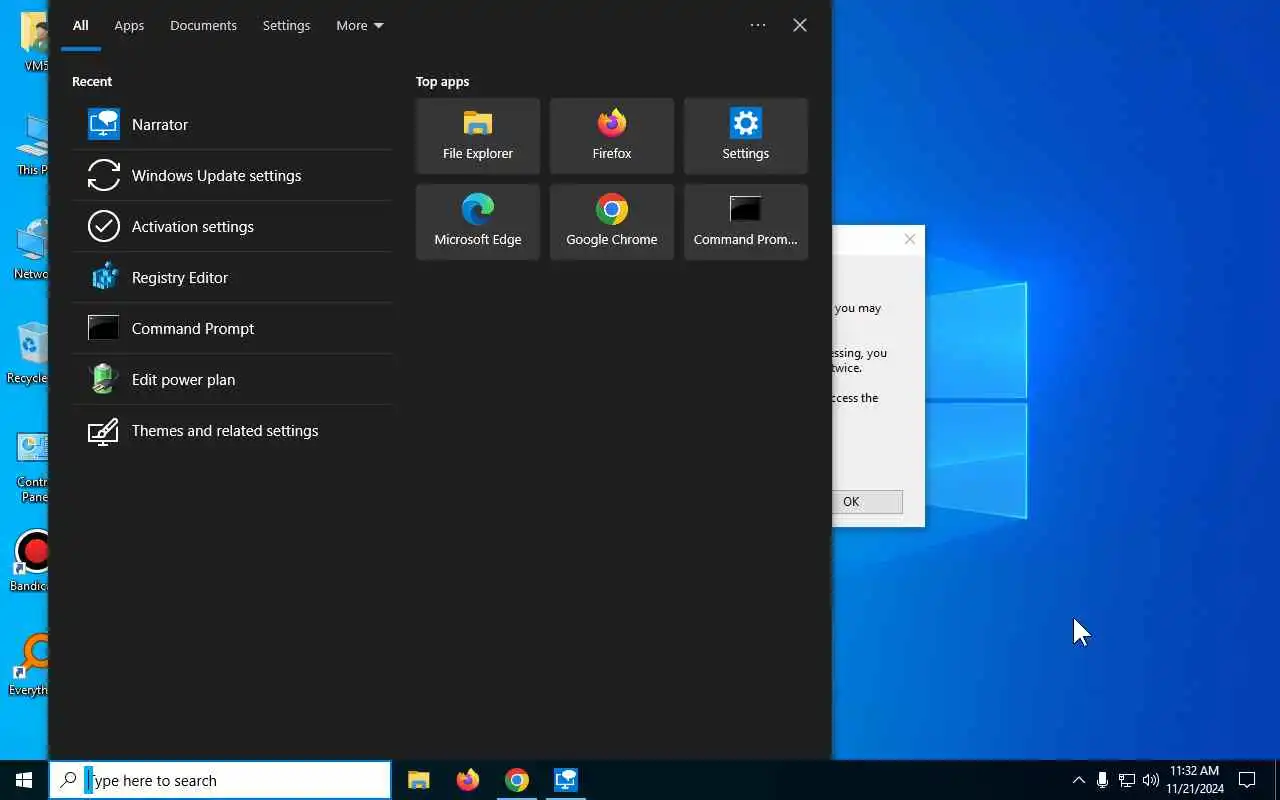Open search panel options ellipsis menu
Image resolution: width=1280 pixels, height=800 pixels.
[x=758, y=25]
